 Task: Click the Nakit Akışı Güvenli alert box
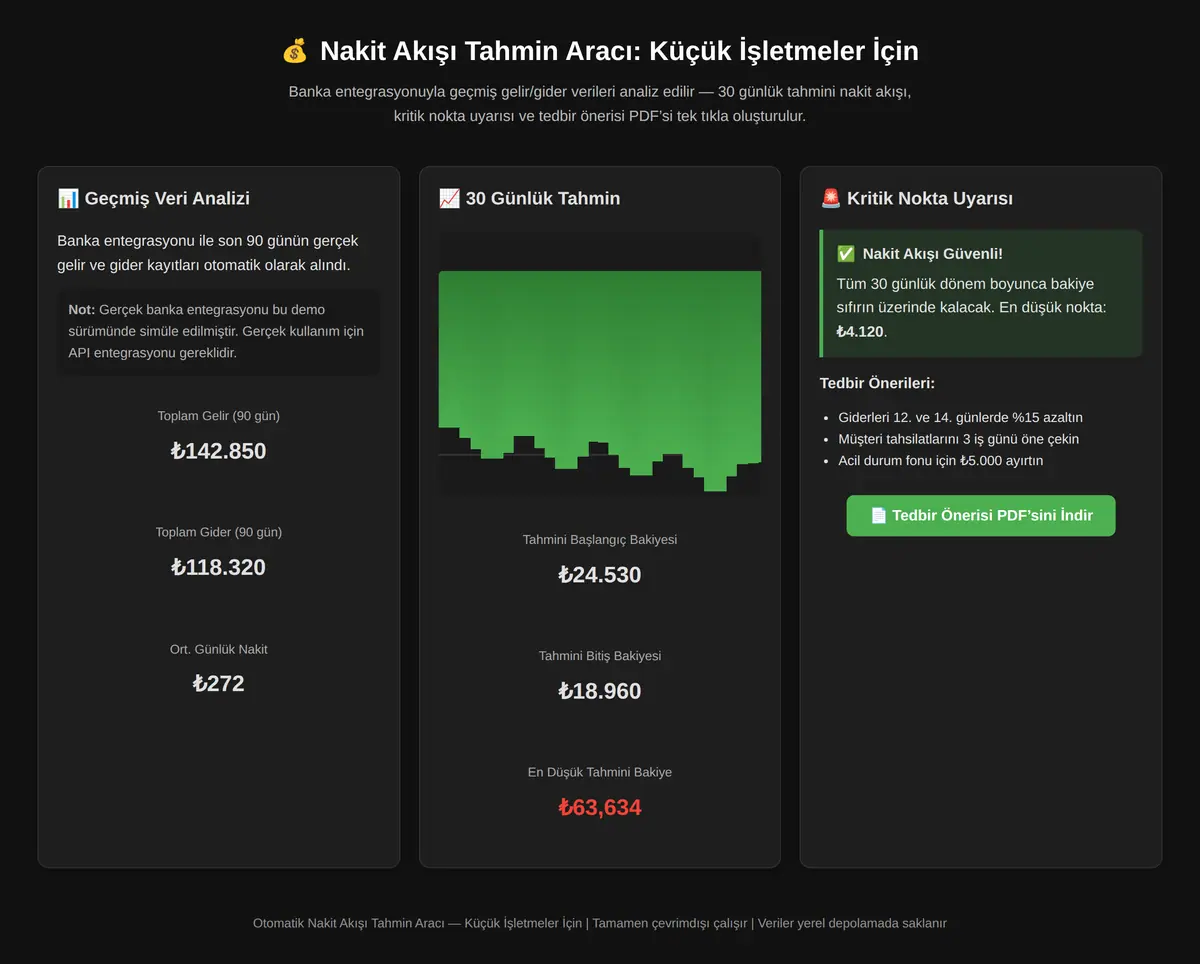tap(981, 293)
